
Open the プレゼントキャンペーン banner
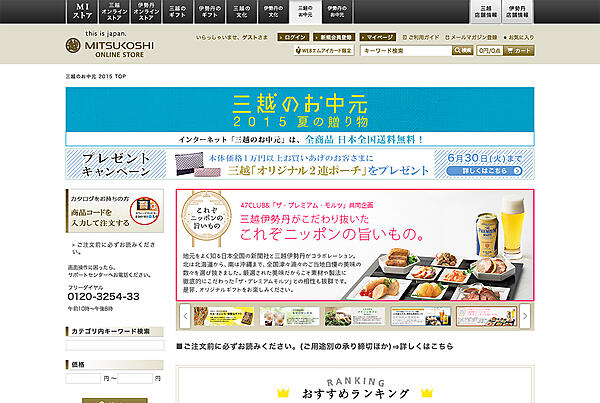(x=300, y=164)
